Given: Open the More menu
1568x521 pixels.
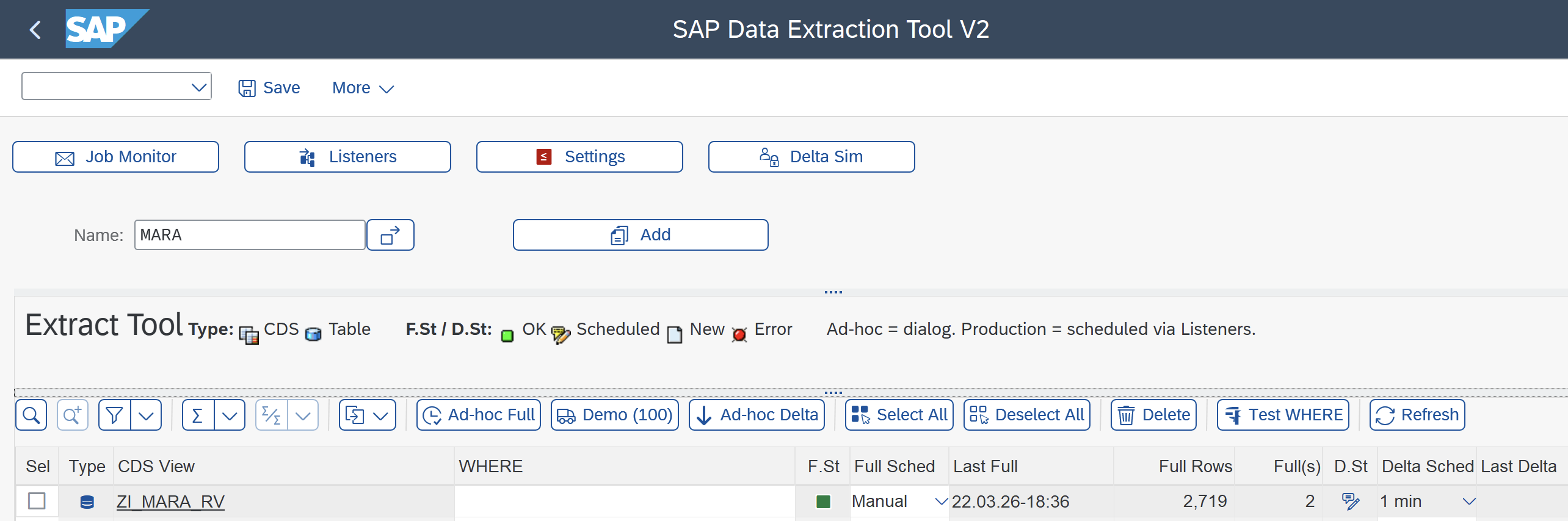Looking at the screenshot, I should pyautogui.click(x=363, y=88).
